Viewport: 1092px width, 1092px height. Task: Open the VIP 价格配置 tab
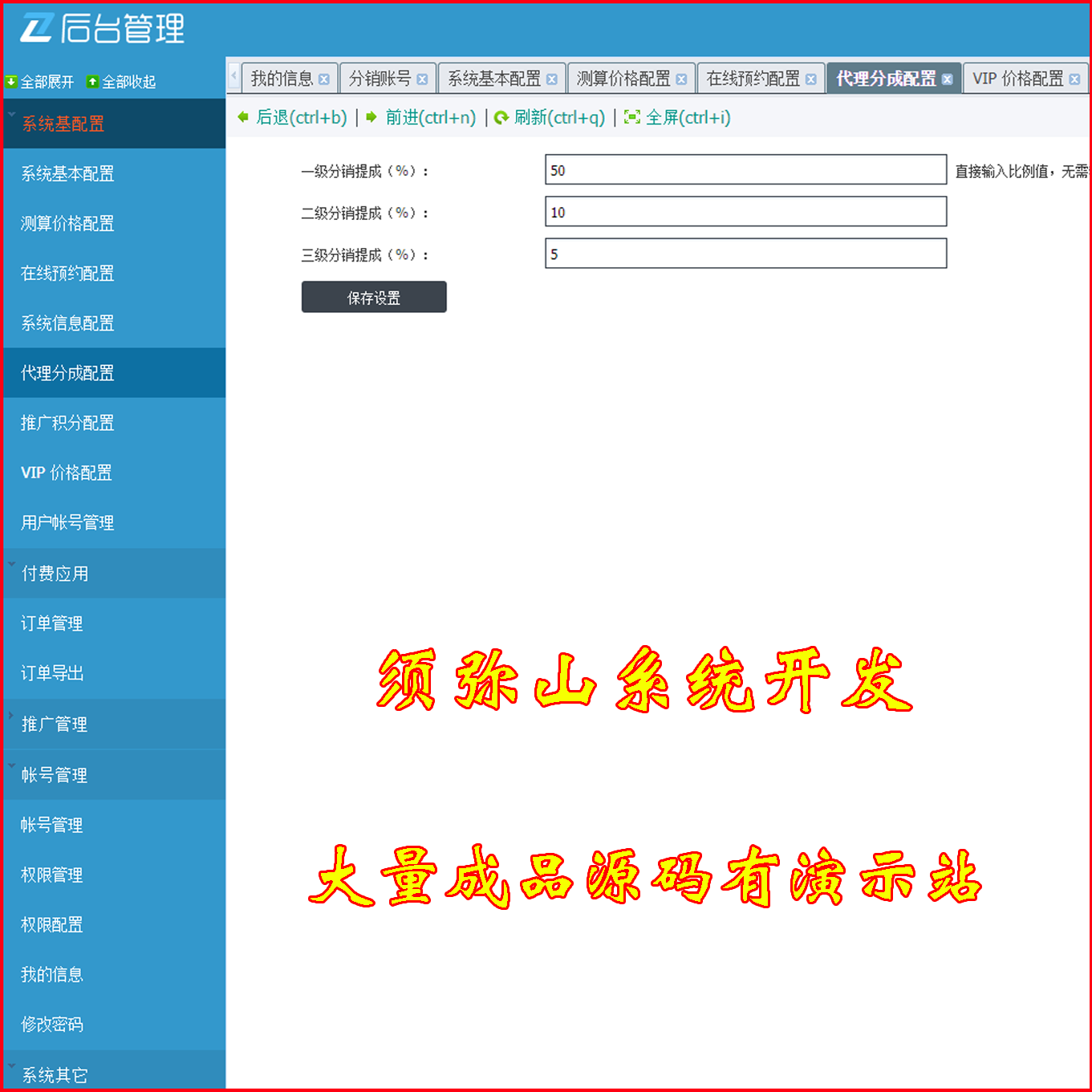(x=1019, y=78)
